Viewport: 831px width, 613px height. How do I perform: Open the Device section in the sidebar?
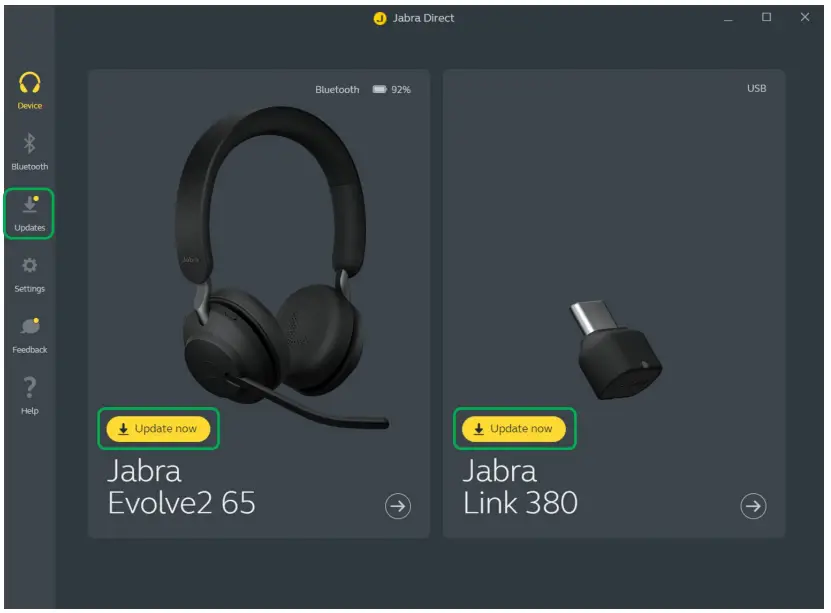point(30,91)
